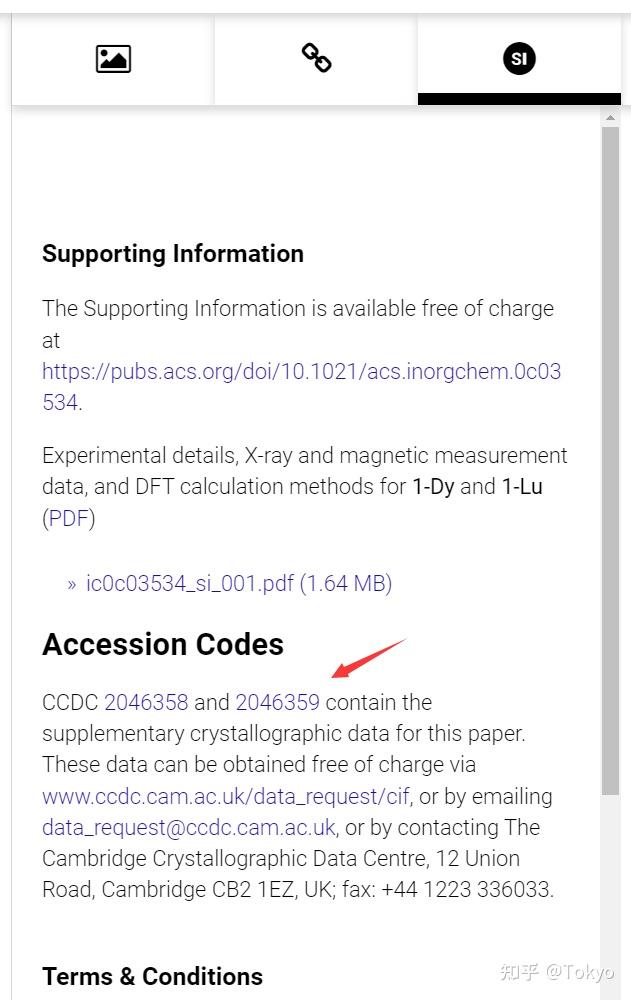Click the bold 1-Lu compound label

[x=522, y=487]
